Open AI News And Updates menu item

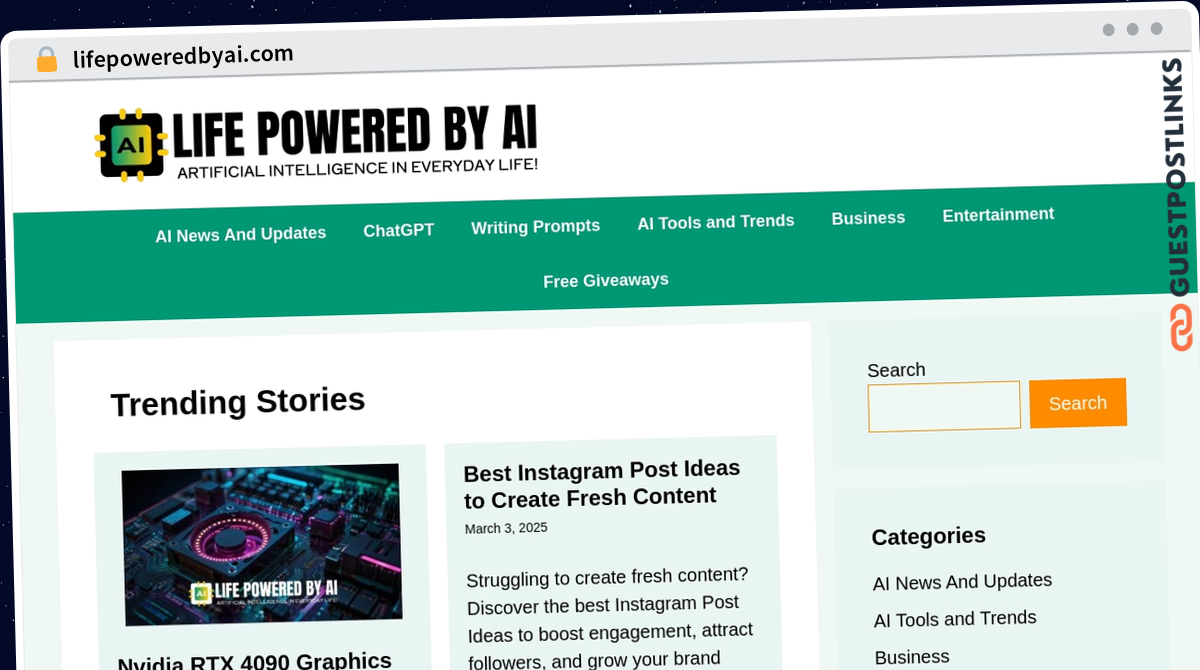(x=240, y=234)
